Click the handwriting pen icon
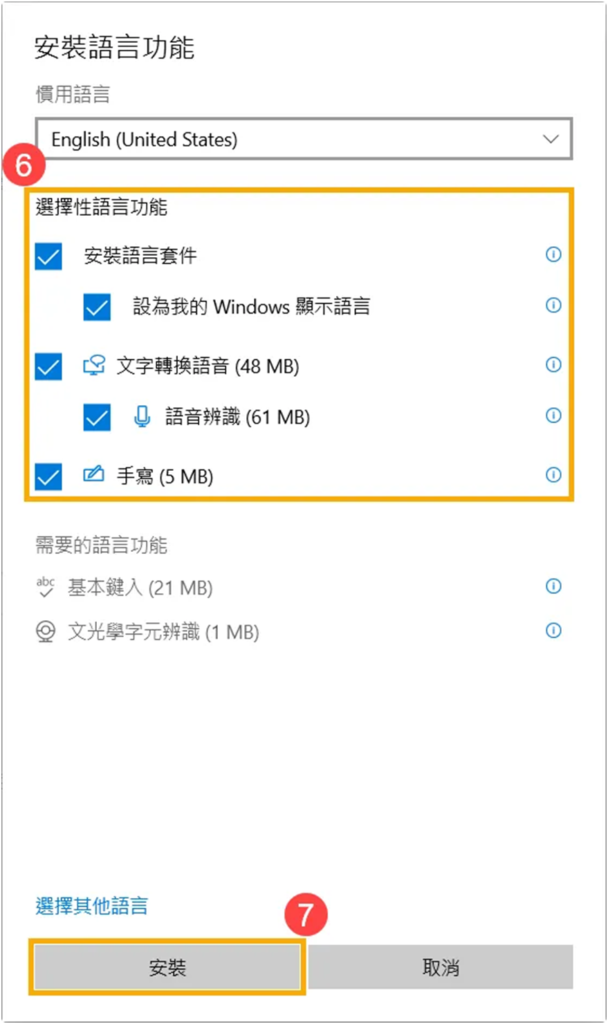The image size is (608, 1024). coord(94,476)
